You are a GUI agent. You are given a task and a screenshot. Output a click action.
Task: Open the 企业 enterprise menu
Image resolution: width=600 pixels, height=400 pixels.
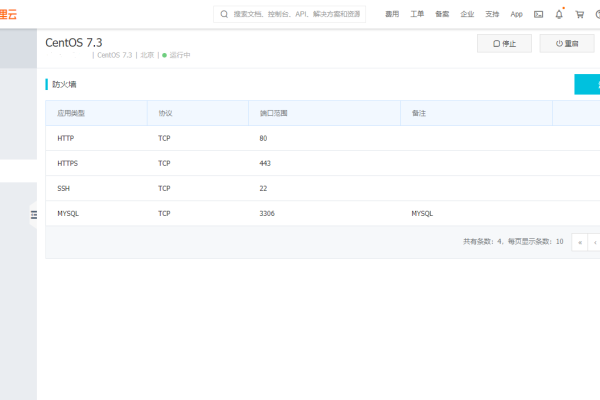(467, 14)
